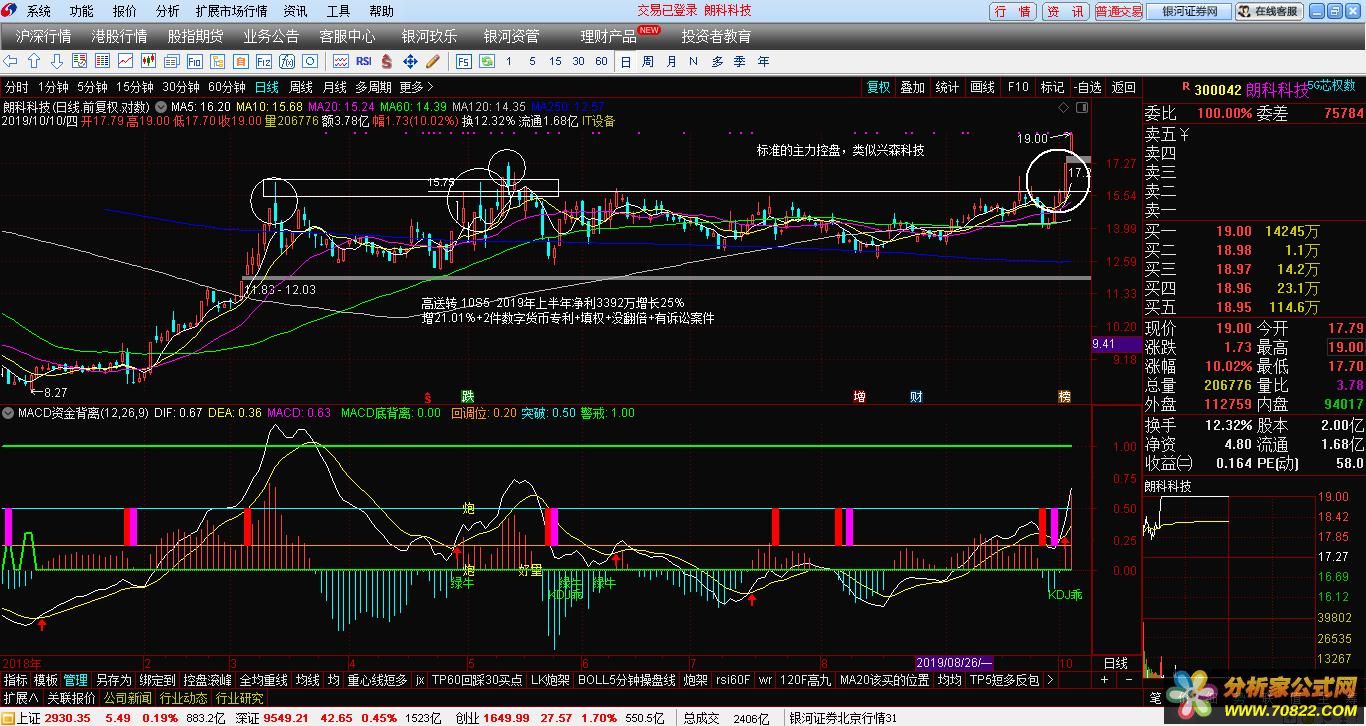The width and height of the screenshot is (1366, 726).
Task: Click the F5 toolbar icon
Action: (x=464, y=61)
